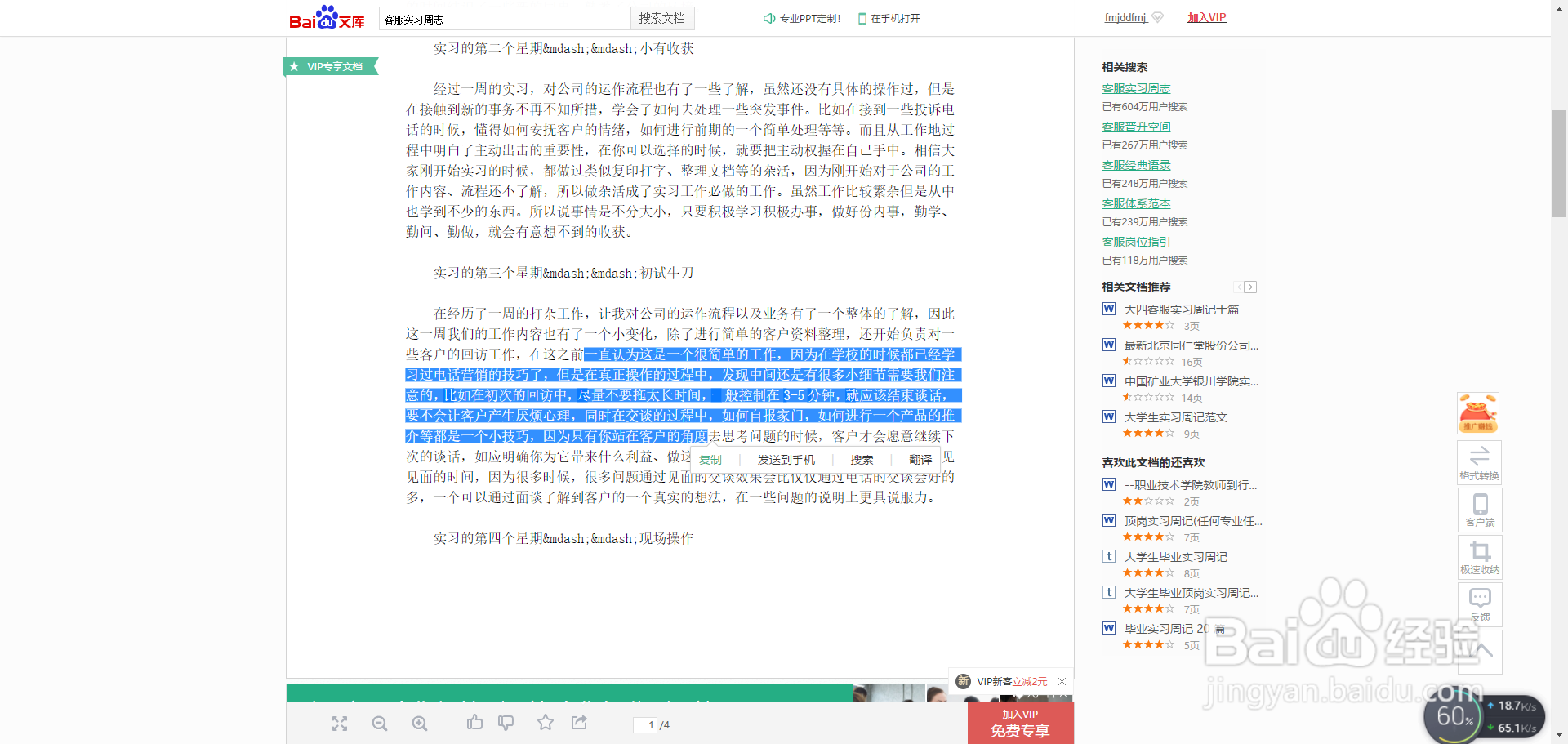Select the fullscreen view icon

(340, 723)
